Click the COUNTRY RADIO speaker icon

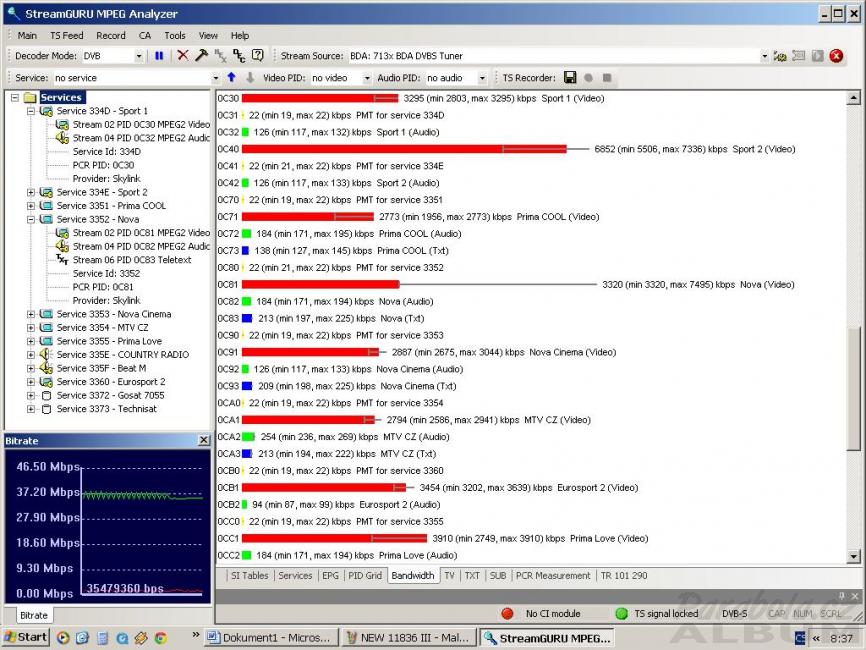(x=46, y=355)
